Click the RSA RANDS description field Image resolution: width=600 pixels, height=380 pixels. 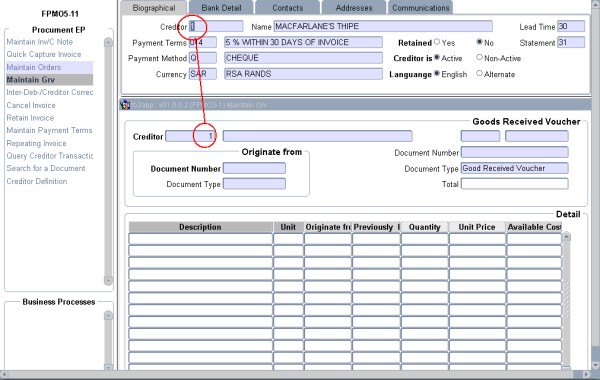[x=303, y=74]
